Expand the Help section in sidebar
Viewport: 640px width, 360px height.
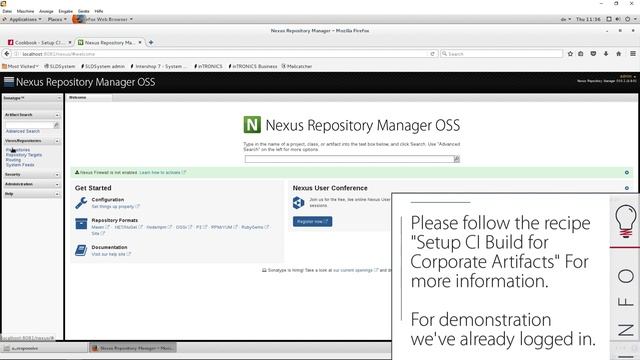[57, 194]
